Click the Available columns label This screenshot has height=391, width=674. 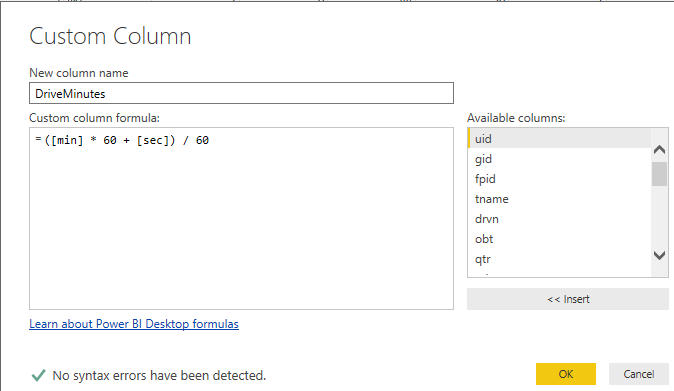(516, 118)
